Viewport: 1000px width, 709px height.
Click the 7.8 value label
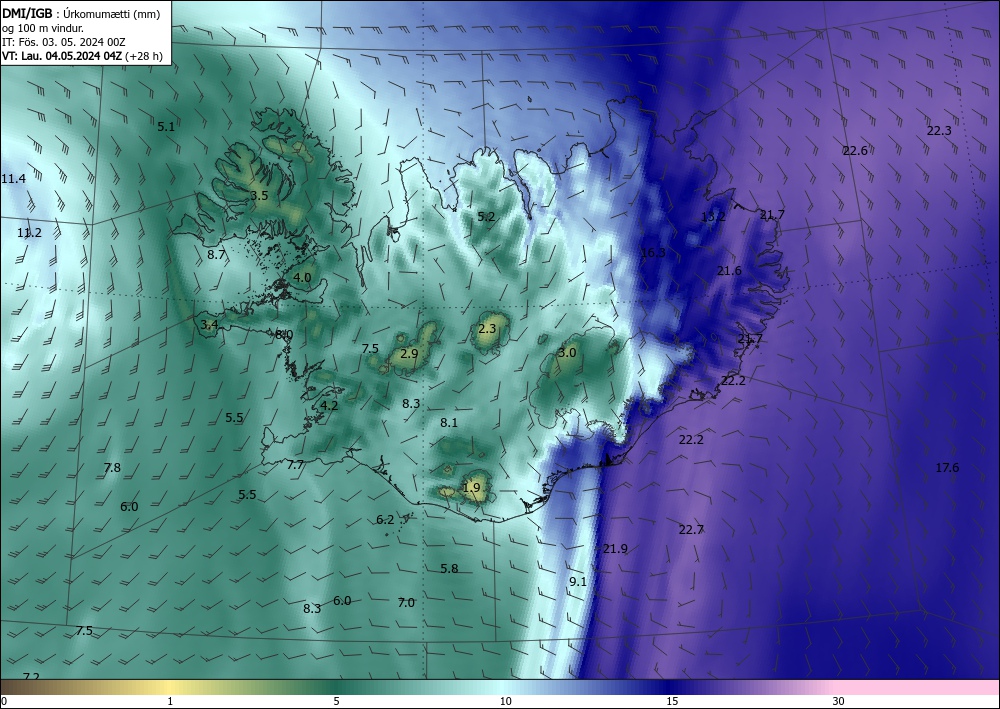[x=112, y=468]
